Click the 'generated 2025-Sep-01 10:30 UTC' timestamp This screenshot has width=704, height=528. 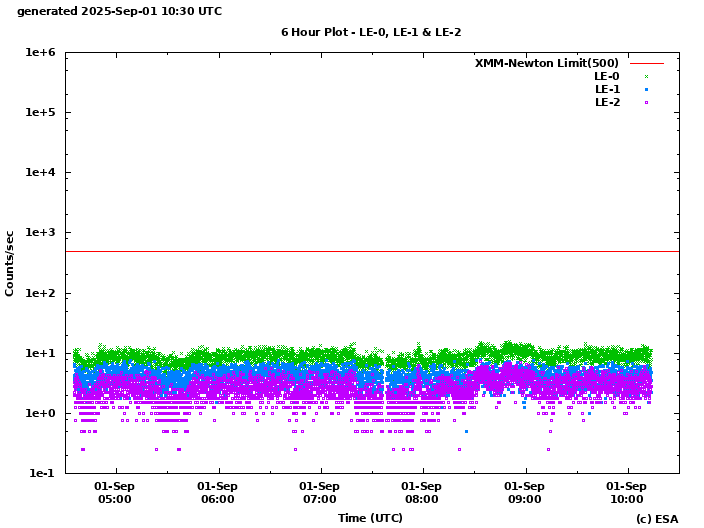(x=119, y=11)
